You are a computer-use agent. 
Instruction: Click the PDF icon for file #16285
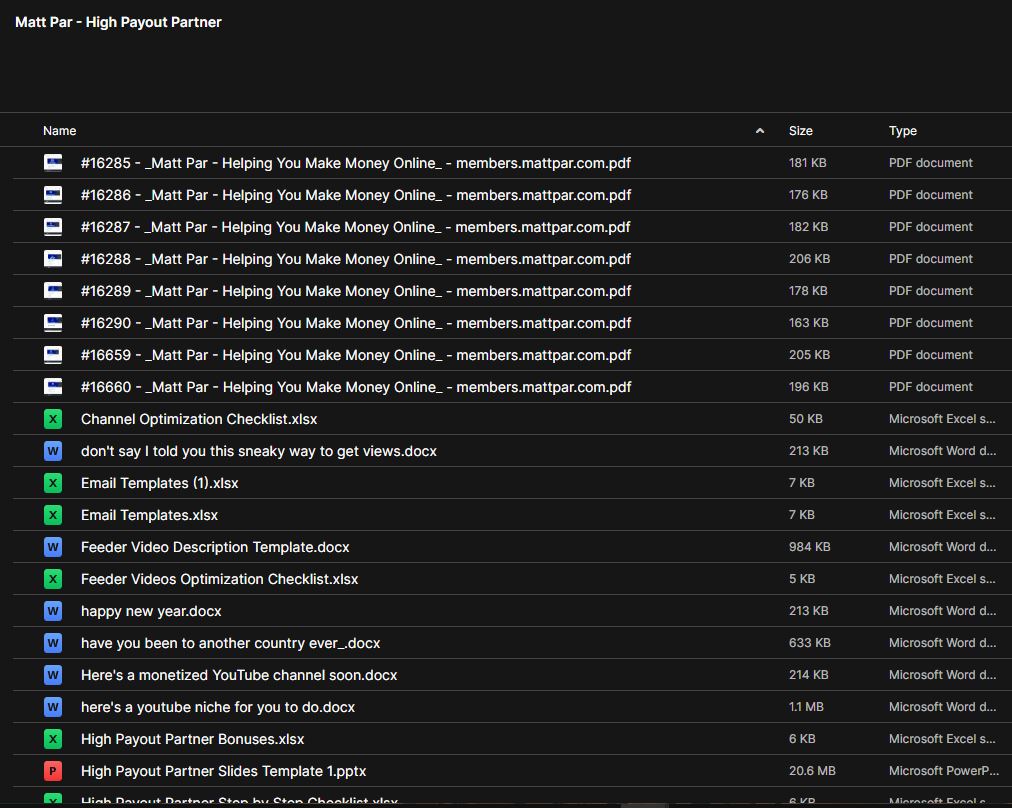53,163
